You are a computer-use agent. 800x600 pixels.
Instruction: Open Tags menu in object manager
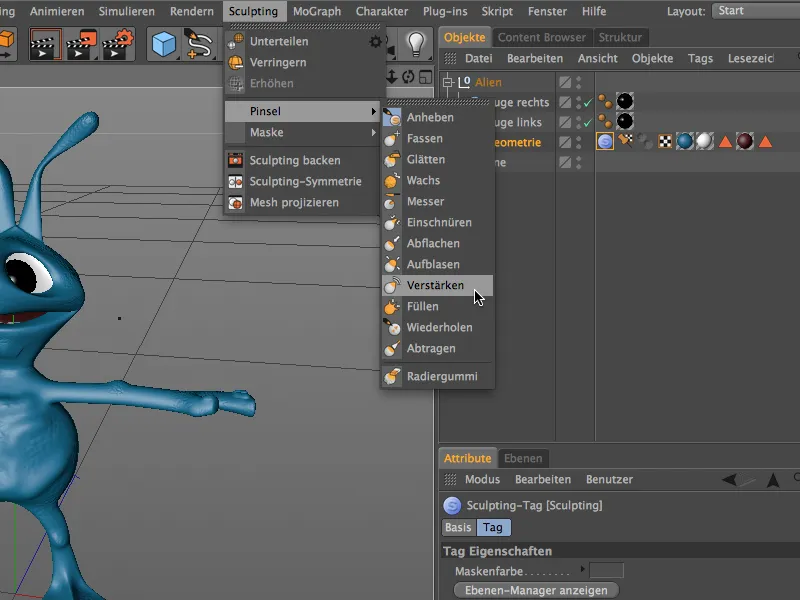pos(700,59)
